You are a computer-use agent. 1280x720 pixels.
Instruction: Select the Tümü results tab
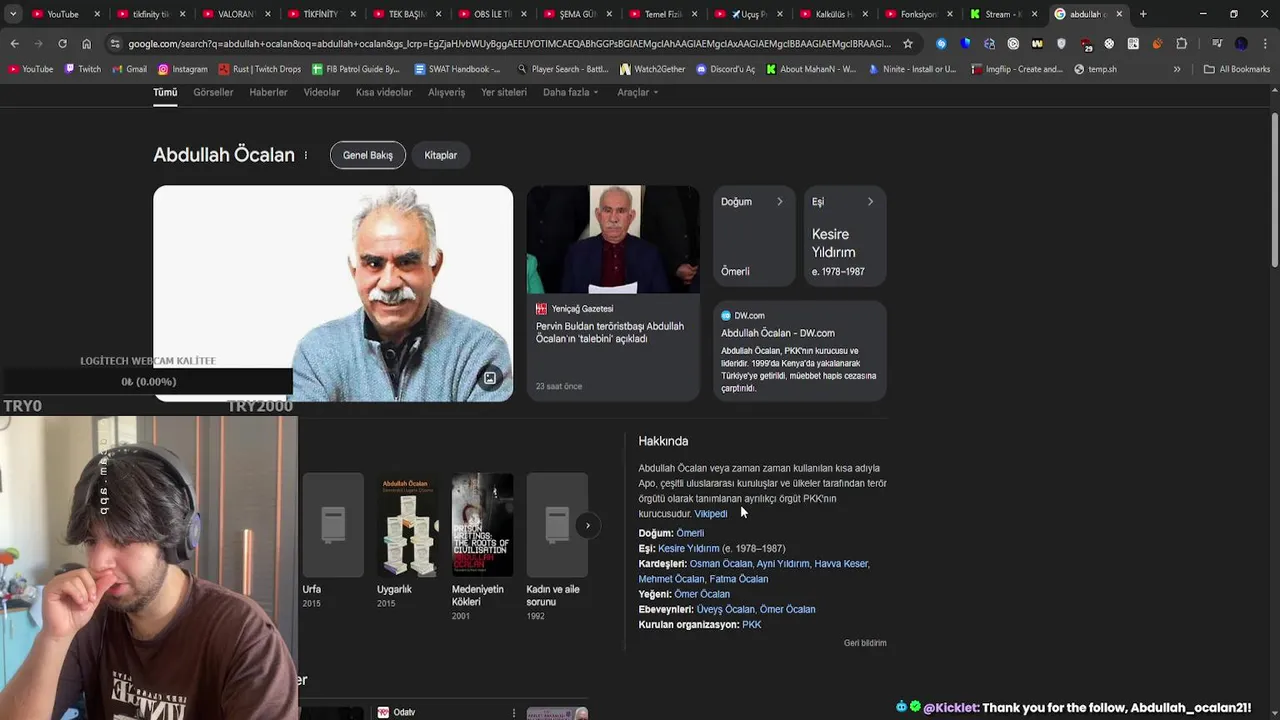(x=165, y=92)
